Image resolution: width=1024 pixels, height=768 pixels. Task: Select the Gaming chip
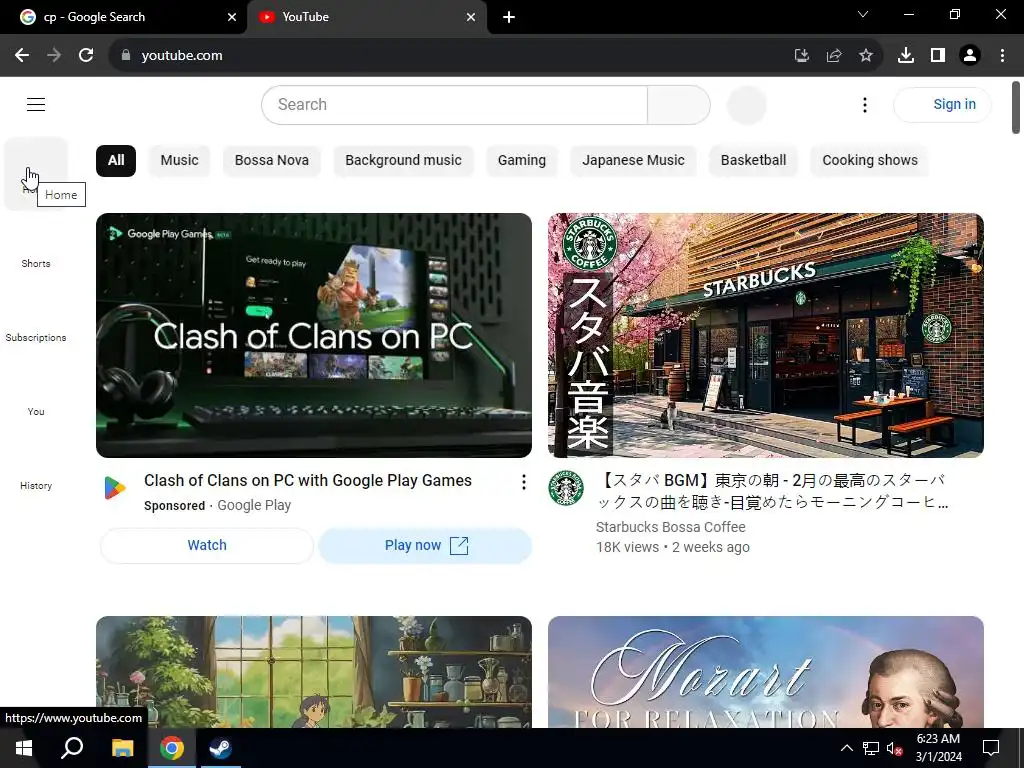522,161
